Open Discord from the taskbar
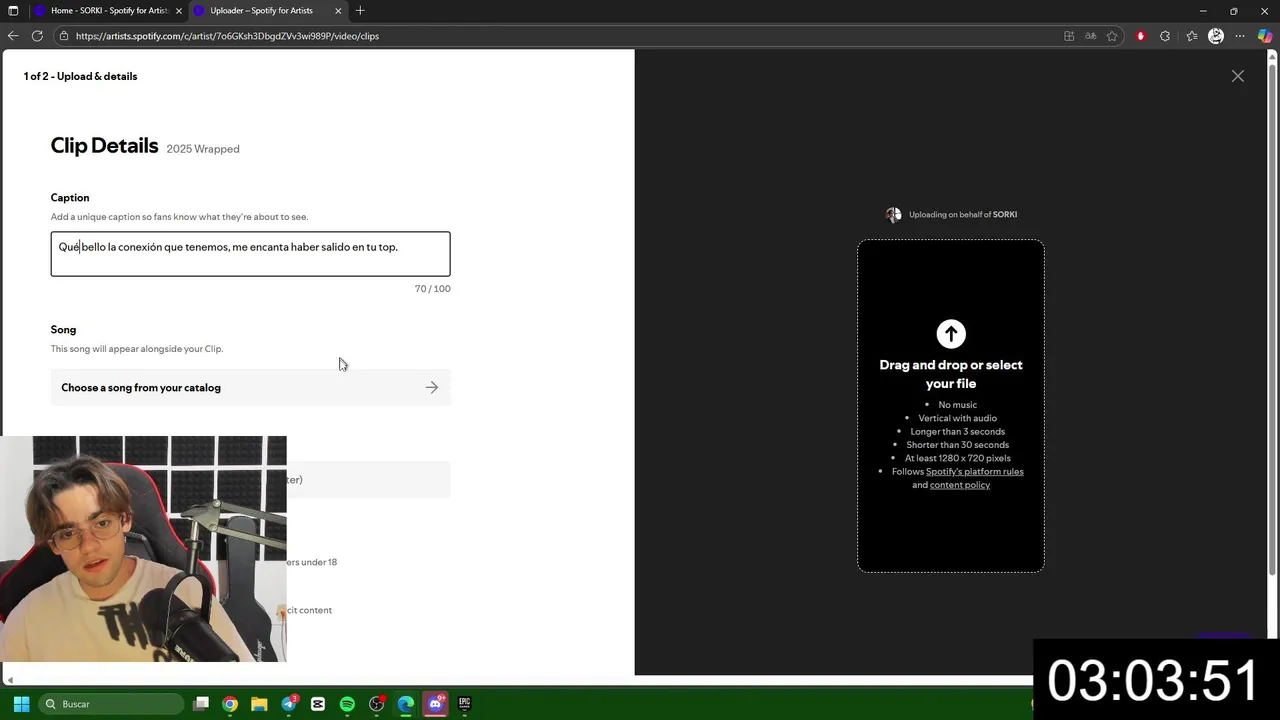The height and width of the screenshot is (720, 1280). tap(435, 704)
